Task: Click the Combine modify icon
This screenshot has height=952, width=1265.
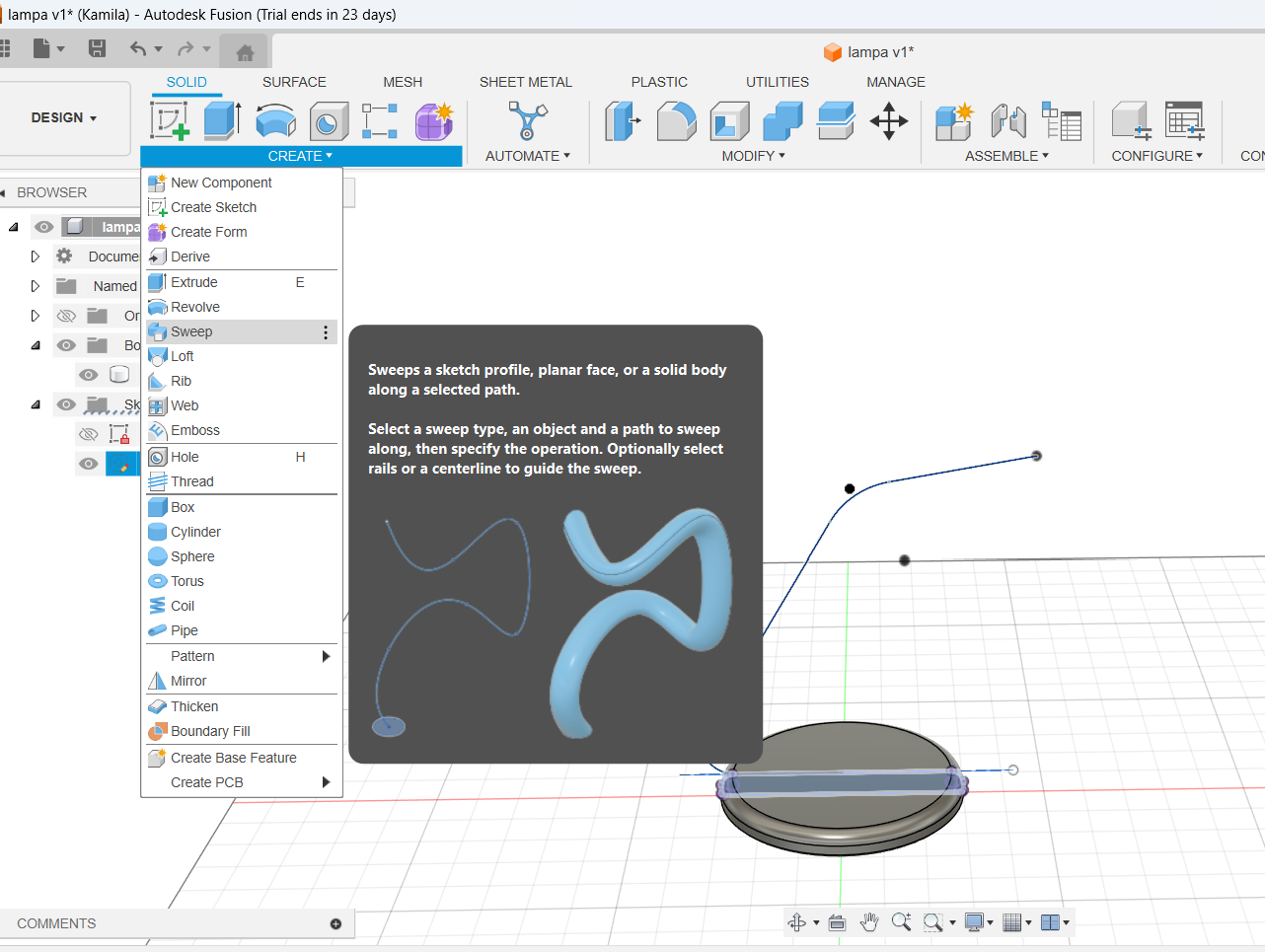Action: (782, 120)
